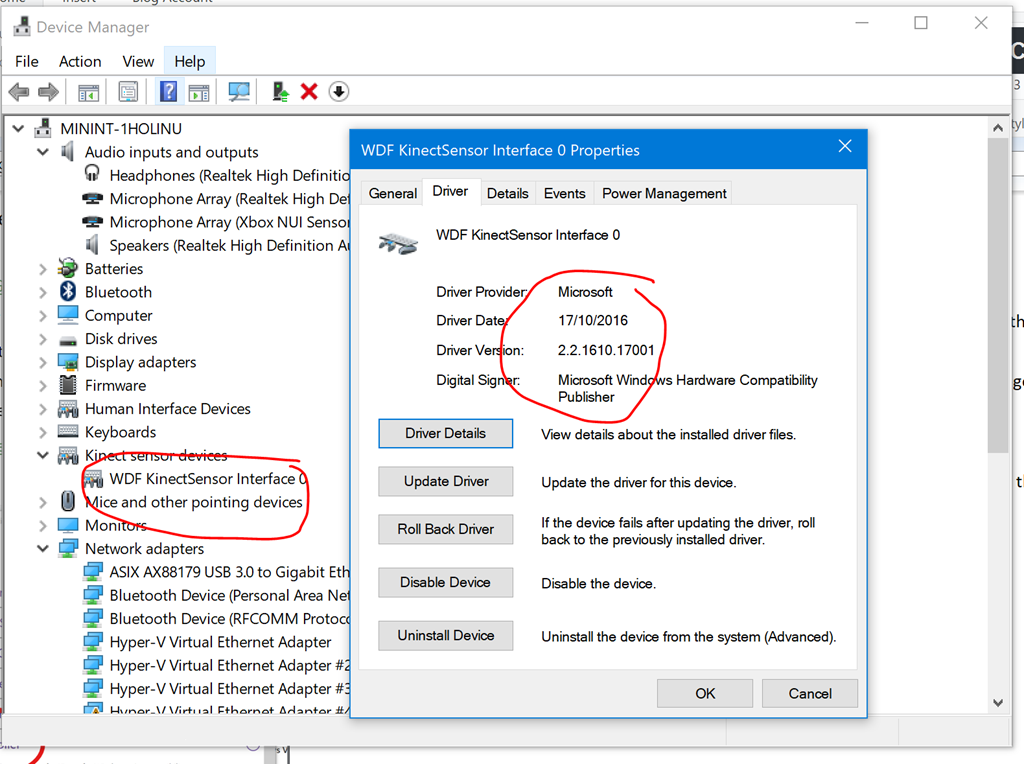The width and height of the screenshot is (1024, 764).
Task: Collapse the Network adapters category
Action: click(x=43, y=549)
